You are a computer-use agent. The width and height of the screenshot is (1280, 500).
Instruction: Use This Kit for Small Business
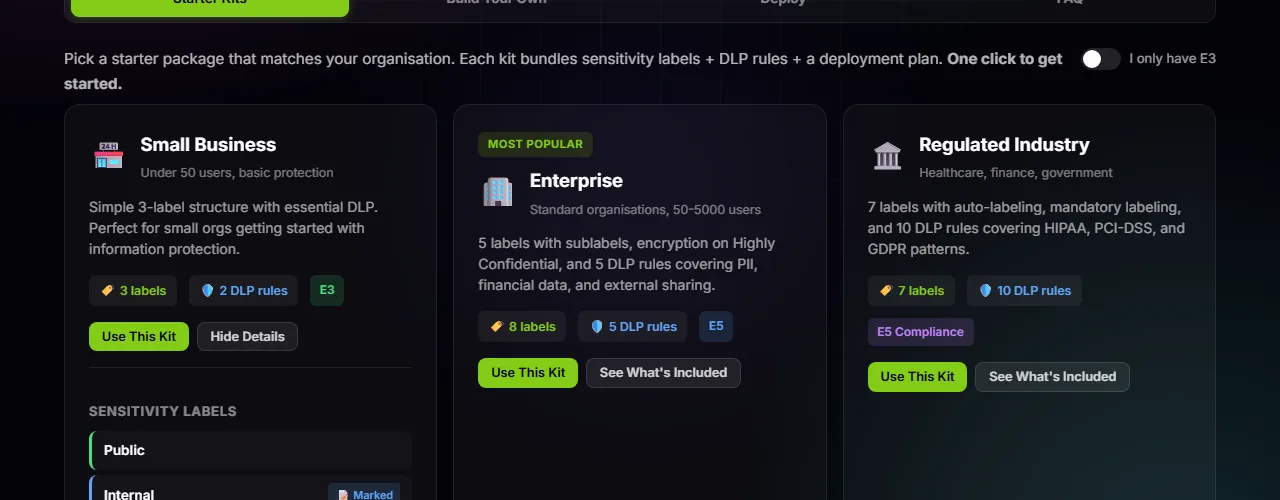point(138,337)
